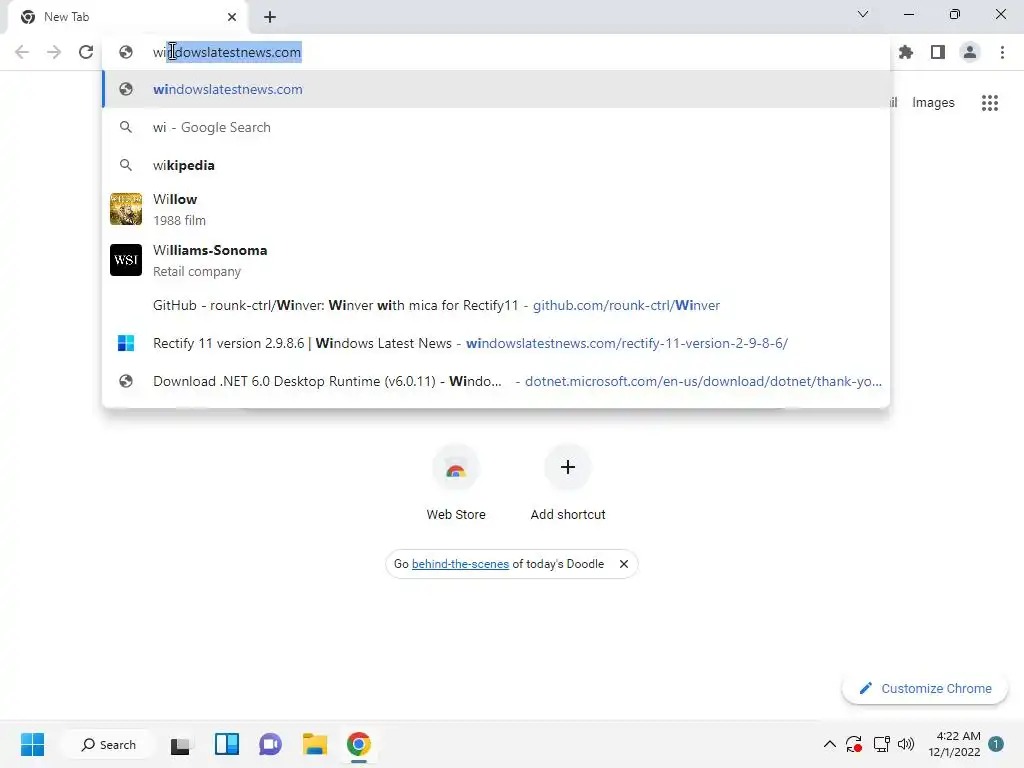This screenshot has width=1024, height=768.
Task: Click the Reload page icon
Action: [86, 52]
